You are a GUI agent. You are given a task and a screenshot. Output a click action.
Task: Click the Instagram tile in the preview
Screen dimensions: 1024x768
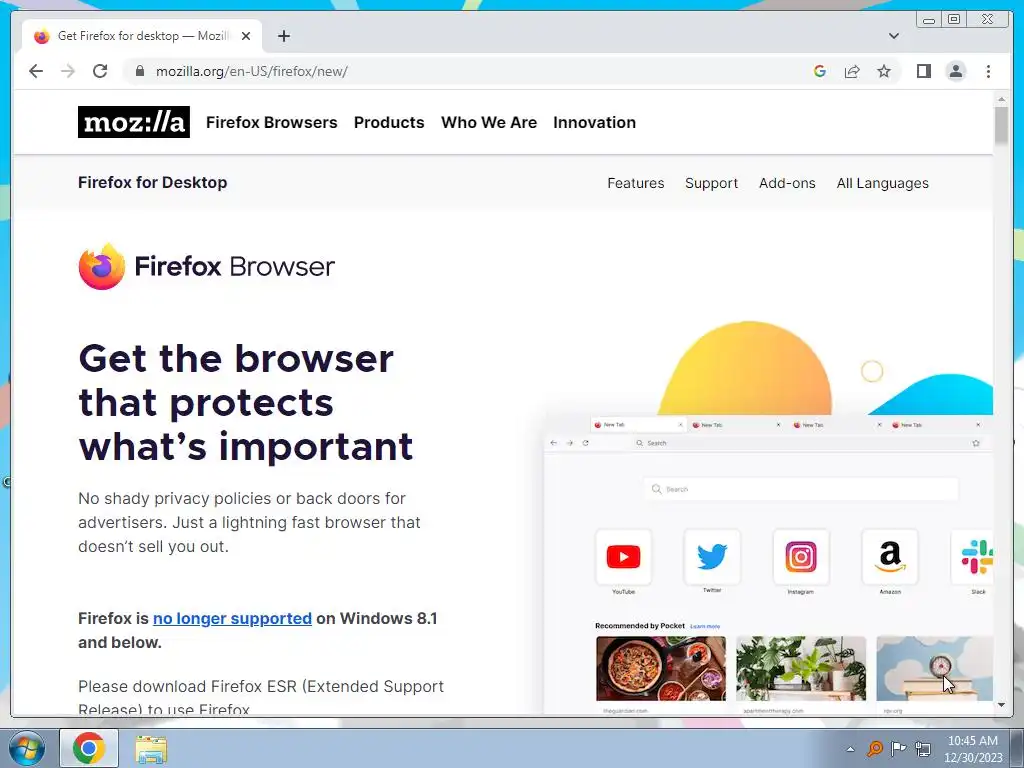801,557
